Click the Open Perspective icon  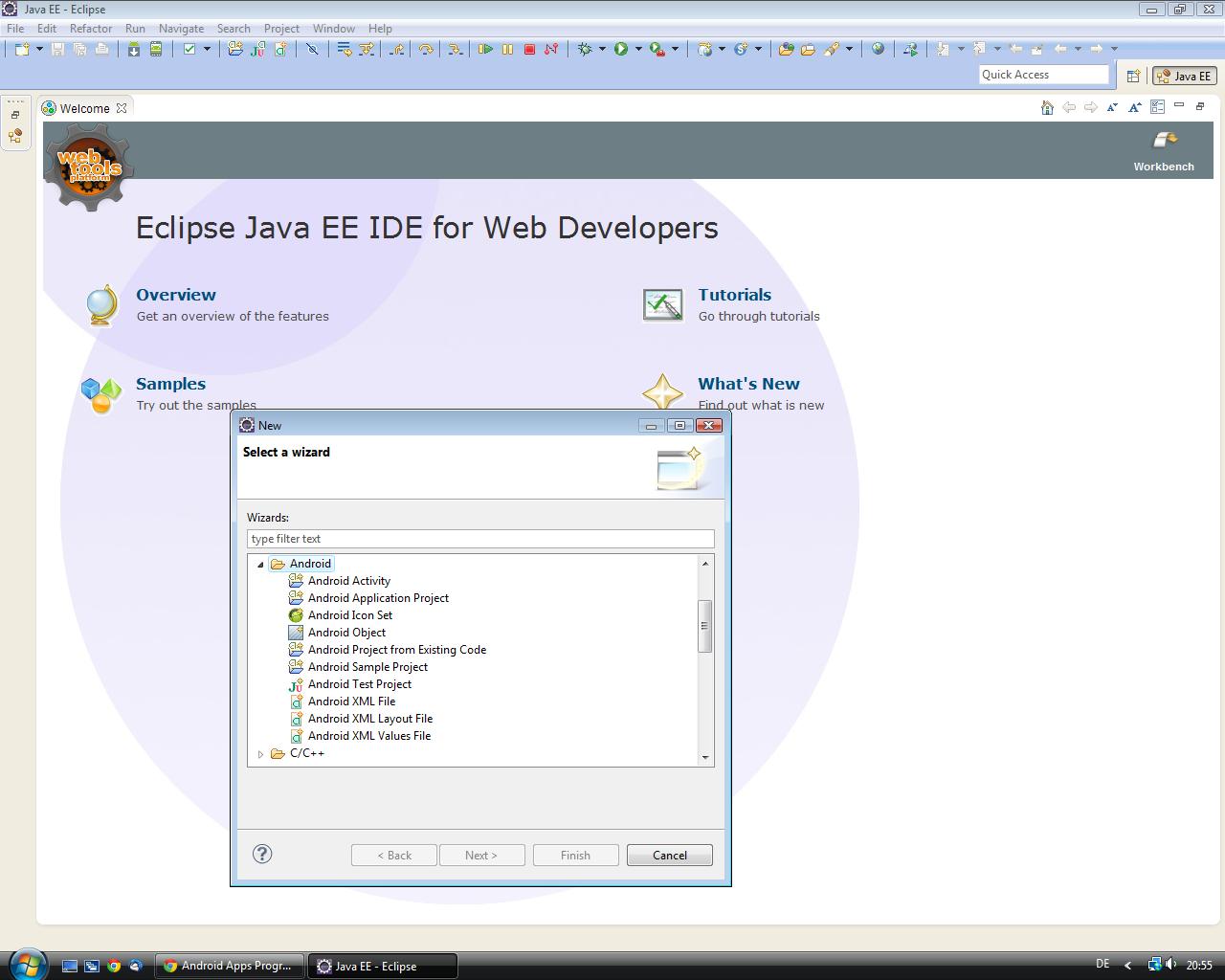pyautogui.click(x=1133, y=76)
